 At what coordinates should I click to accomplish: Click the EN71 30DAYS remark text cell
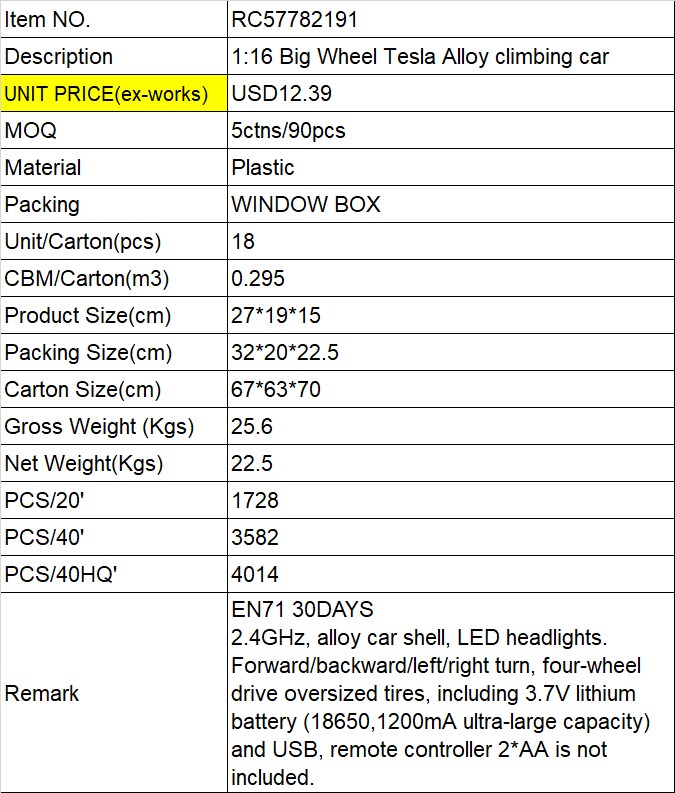click(451, 692)
